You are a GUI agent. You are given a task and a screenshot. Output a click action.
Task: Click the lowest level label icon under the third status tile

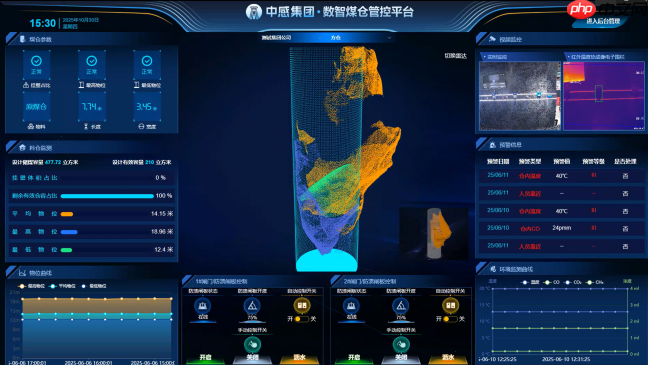(136, 85)
